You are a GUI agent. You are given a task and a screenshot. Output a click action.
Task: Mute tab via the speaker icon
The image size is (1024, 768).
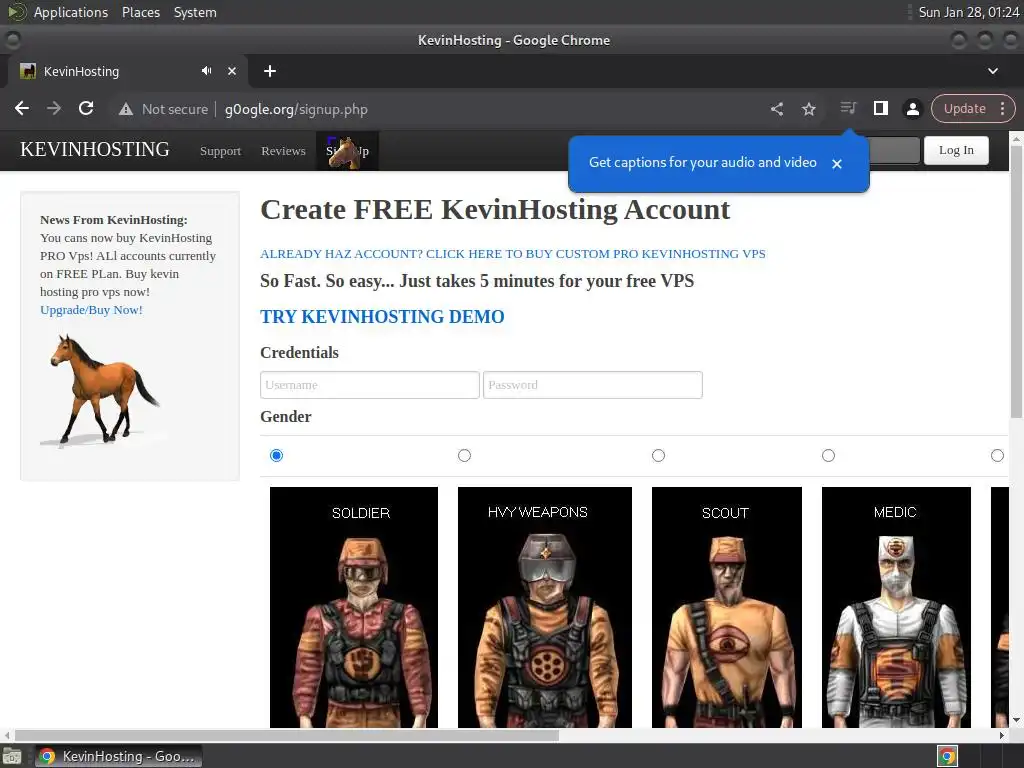tap(206, 71)
